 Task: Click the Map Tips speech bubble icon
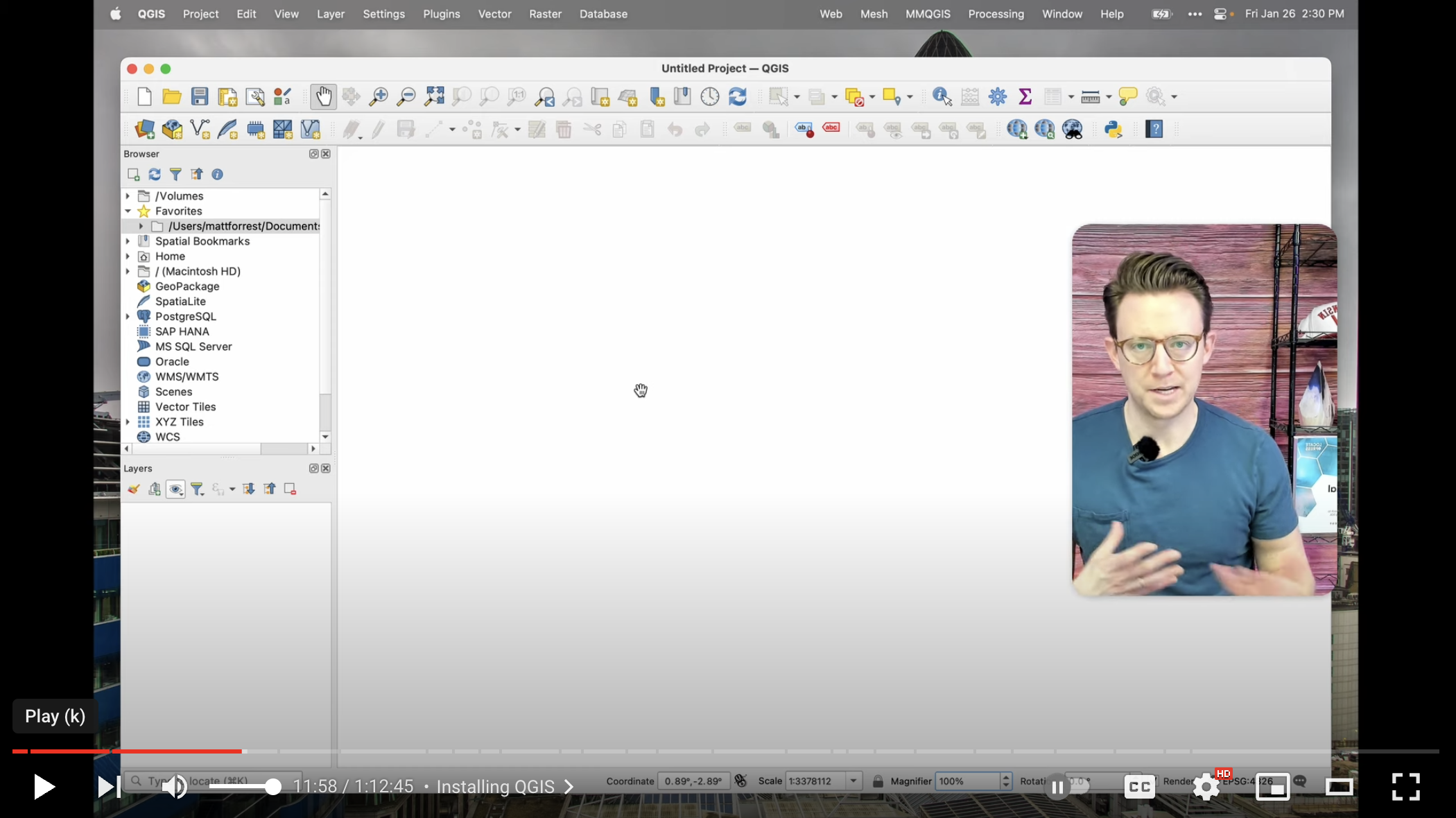(1128, 96)
